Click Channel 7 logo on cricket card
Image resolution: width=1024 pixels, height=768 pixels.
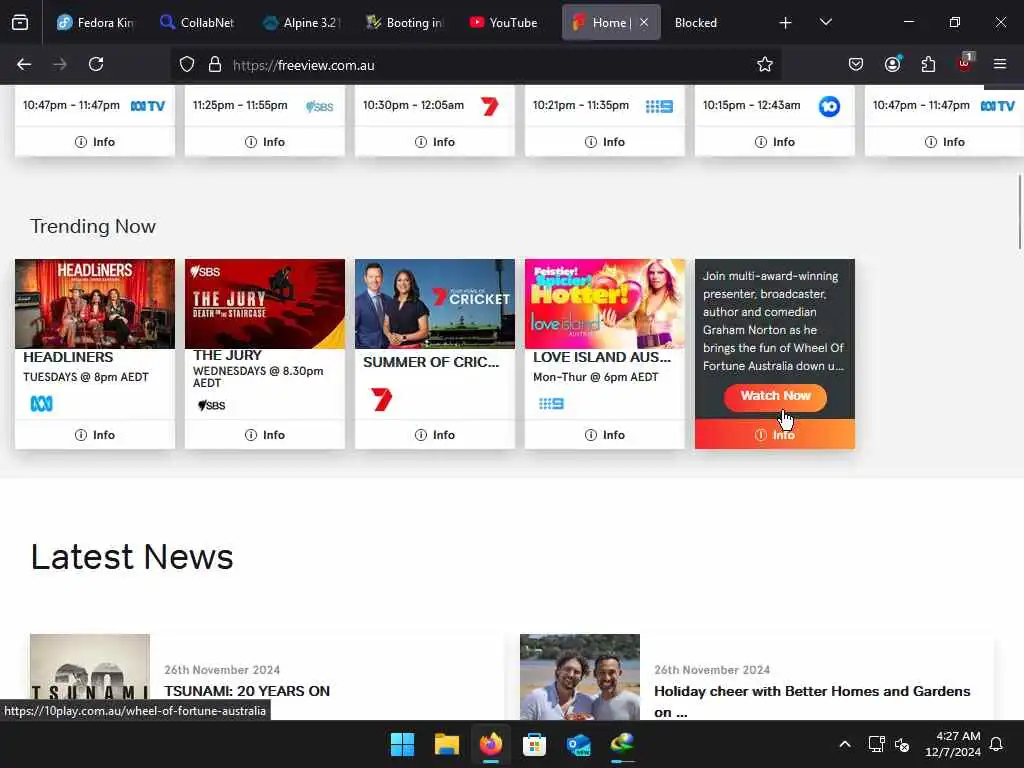pyautogui.click(x=381, y=400)
